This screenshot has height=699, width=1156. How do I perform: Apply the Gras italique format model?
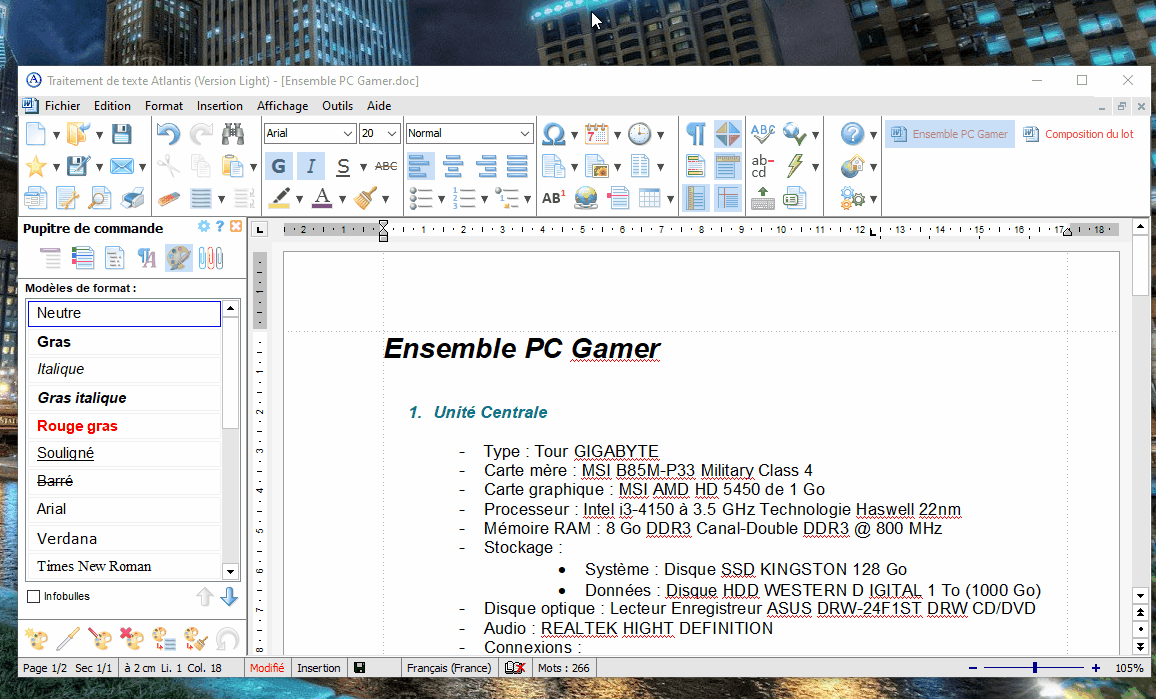tap(124, 398)
